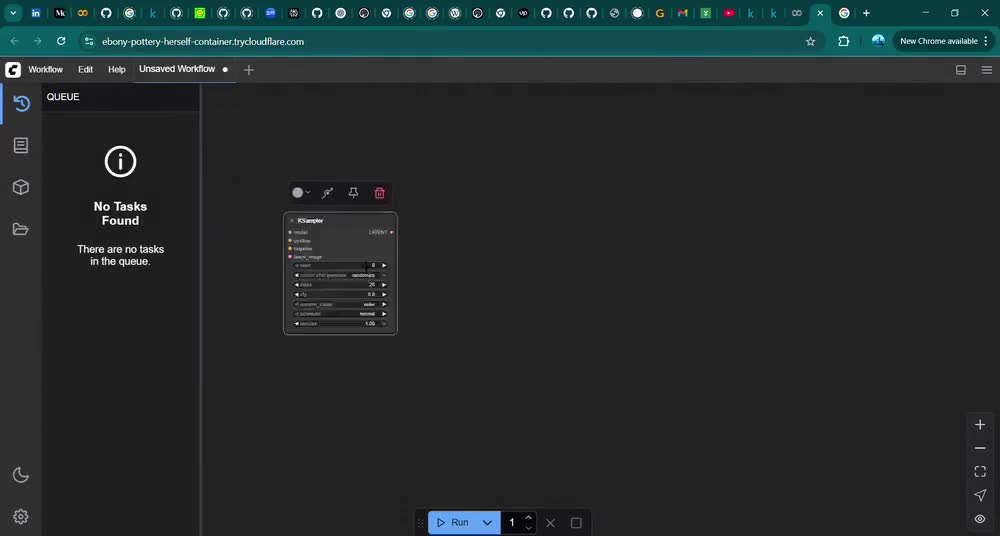Open Chrome profile avatar
The height and width of the screenshot is (536, 1000).
[x=878, y=41]
